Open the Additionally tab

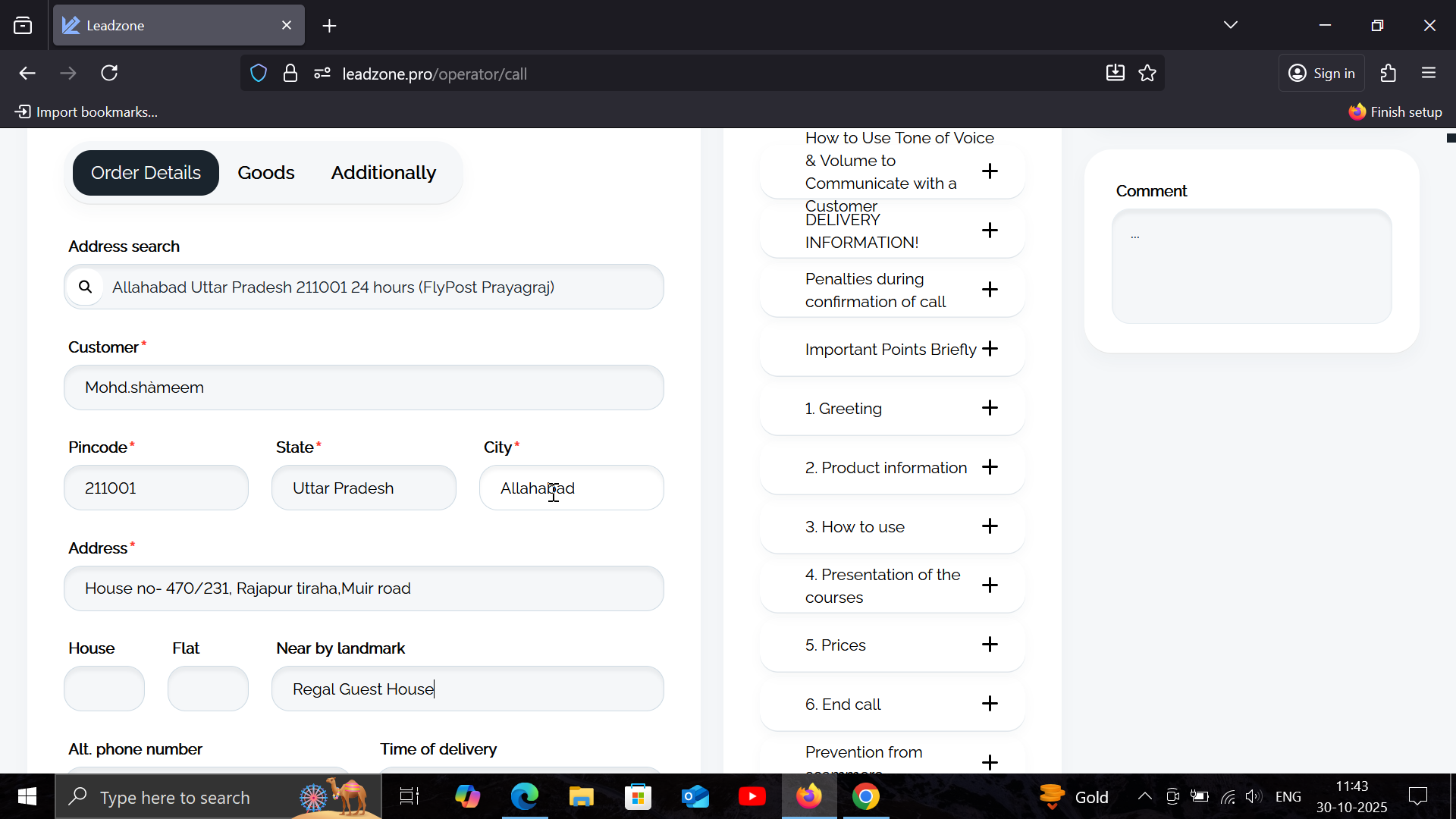click(x=383, y=173)
